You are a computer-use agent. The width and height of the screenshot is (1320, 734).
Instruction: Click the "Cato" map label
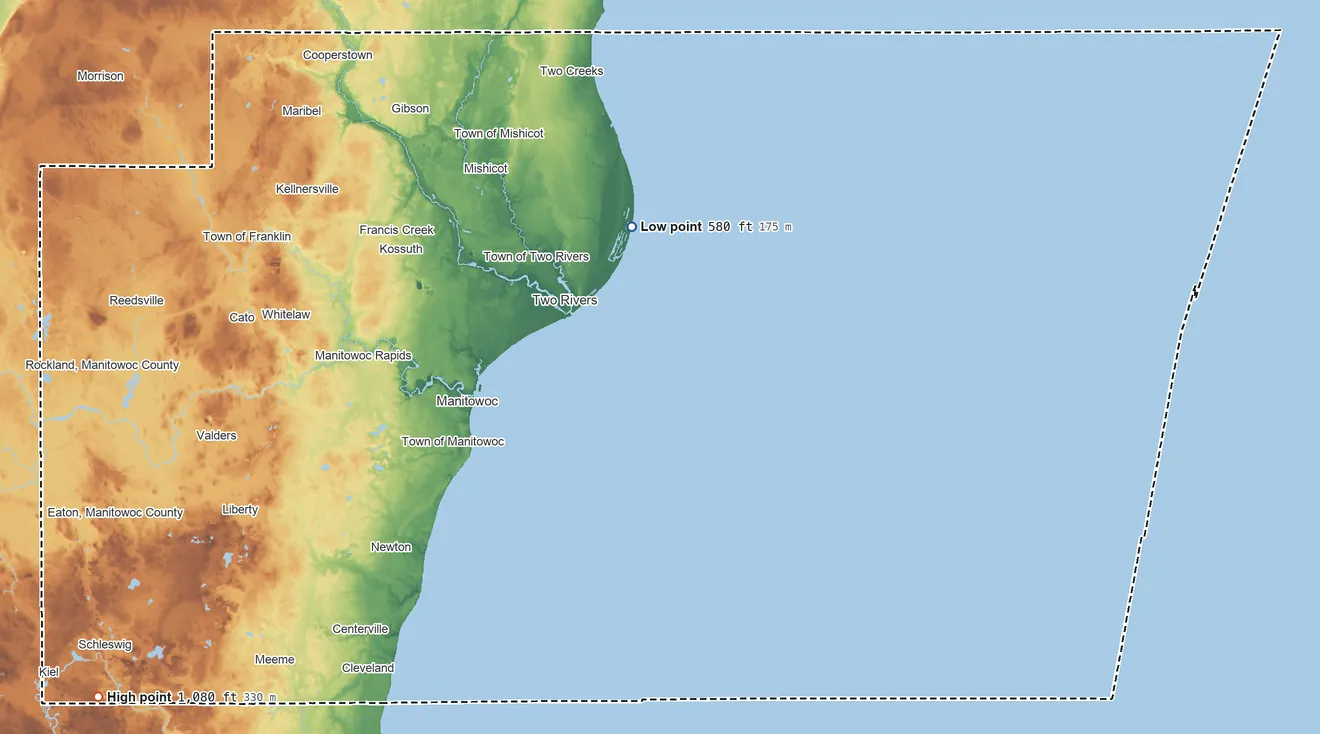tap(242, 317)
